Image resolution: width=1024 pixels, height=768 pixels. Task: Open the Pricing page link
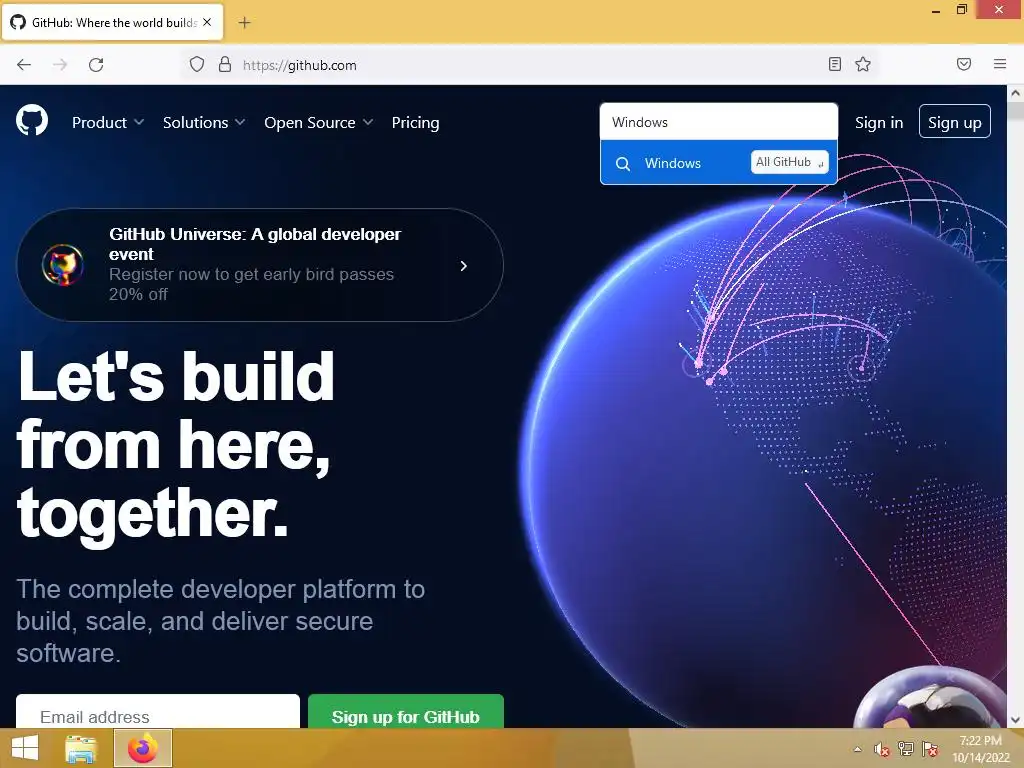415,122
